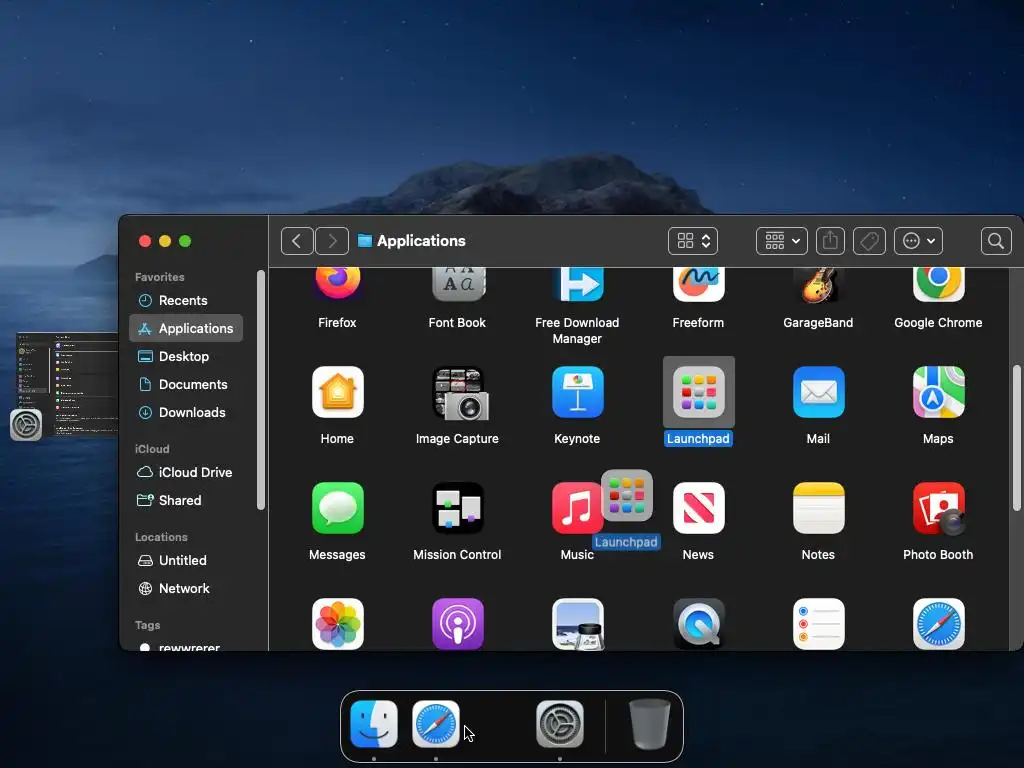Select the Preview app icon
Screen dimensions: 1024x768
(577, 624)
